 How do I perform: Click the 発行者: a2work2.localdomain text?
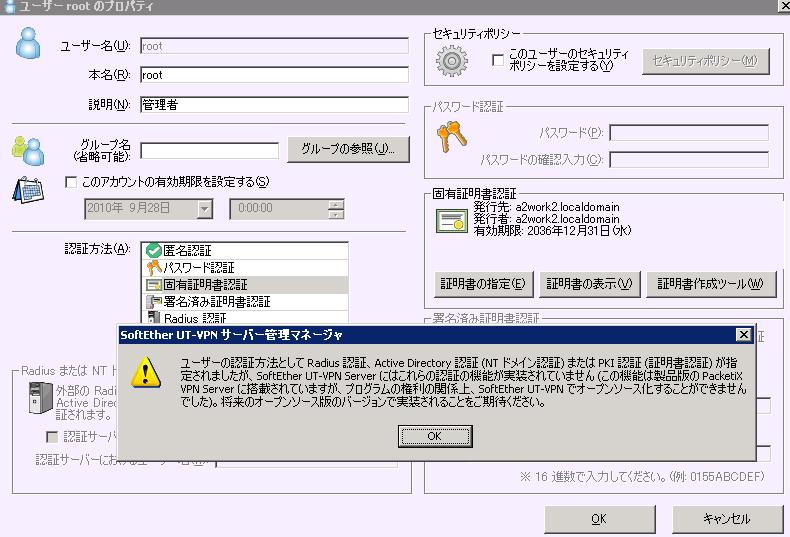coord(547,219)
